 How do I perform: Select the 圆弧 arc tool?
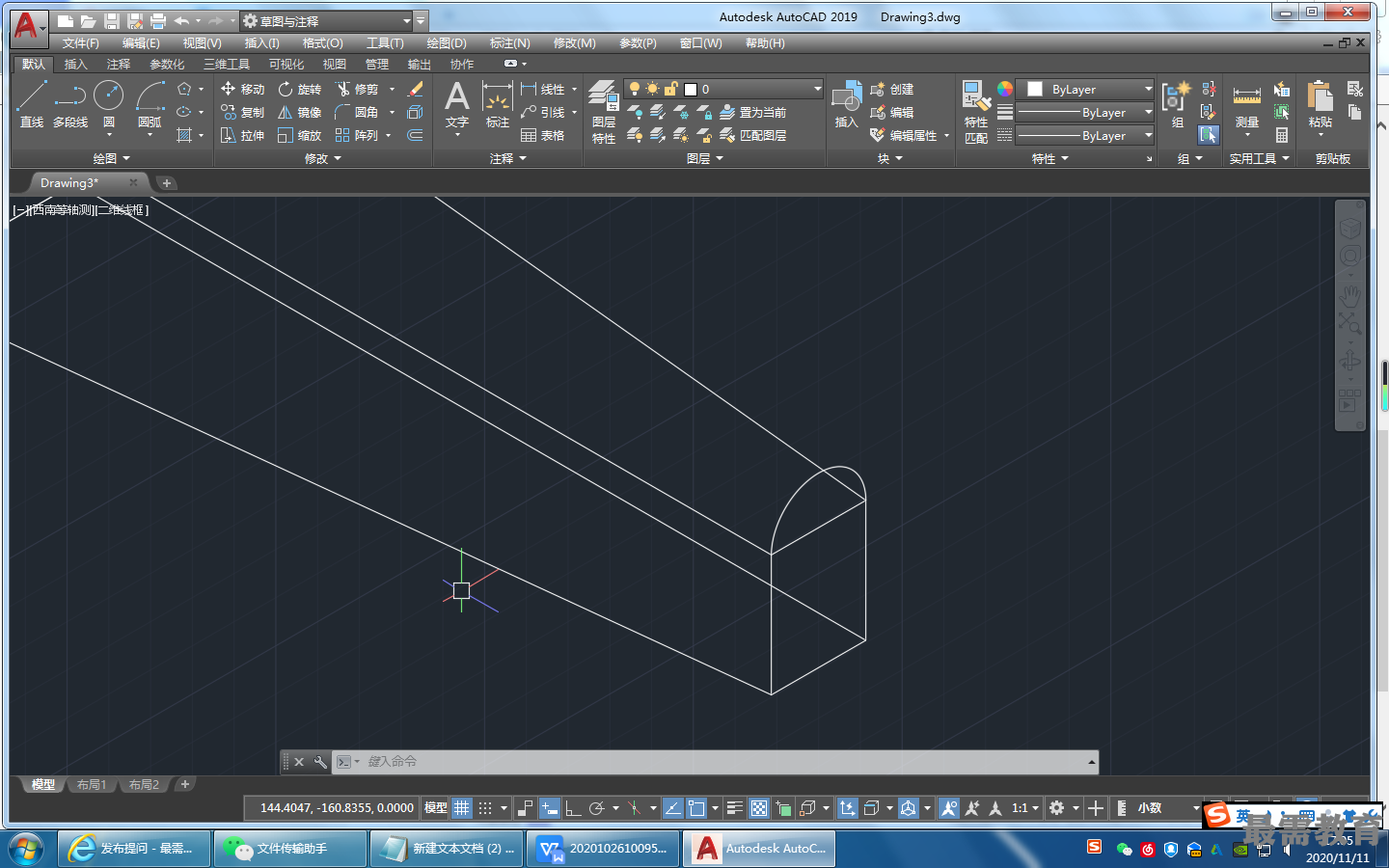[150, 104]
